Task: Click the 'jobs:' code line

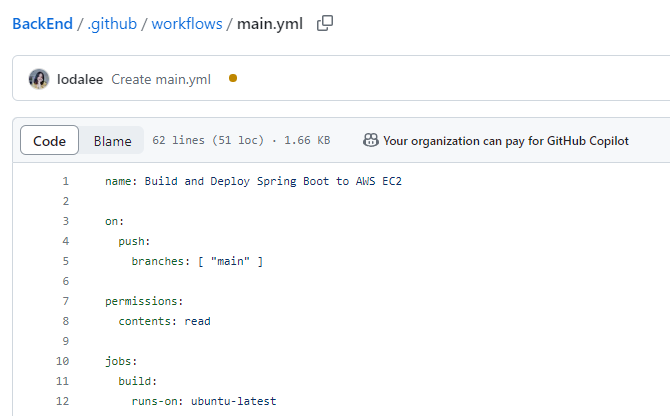Action: pos(121,361)
